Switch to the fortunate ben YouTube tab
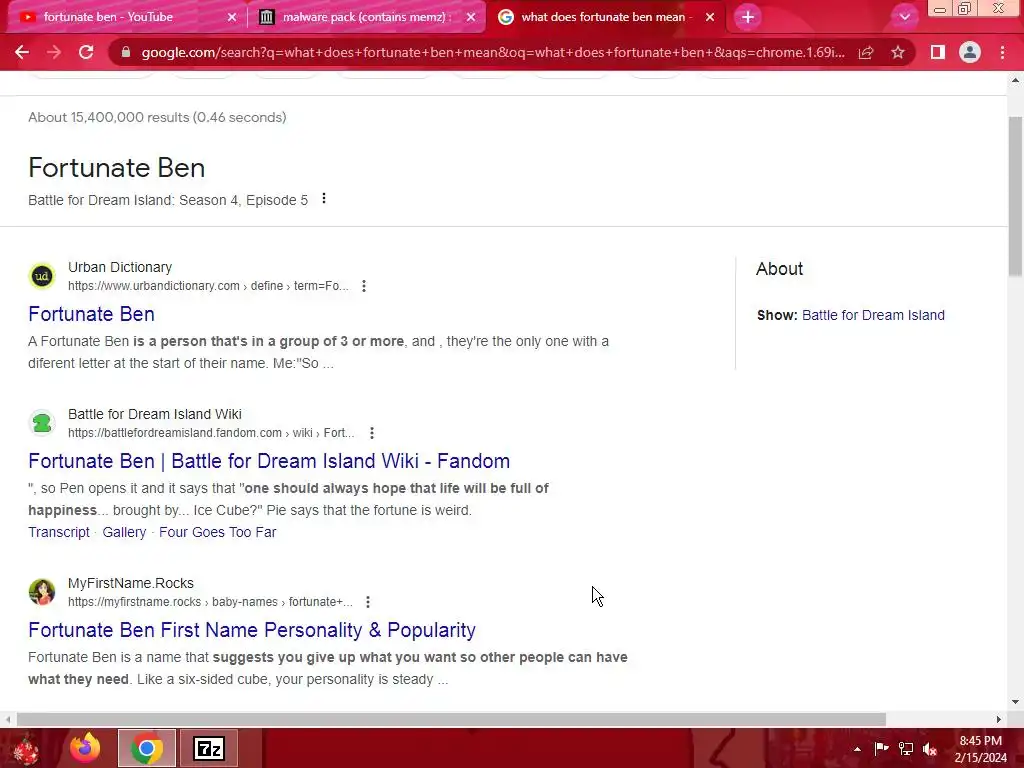Image resolution: width=1024 pixels, height=768 pixels. coord(124,17)
